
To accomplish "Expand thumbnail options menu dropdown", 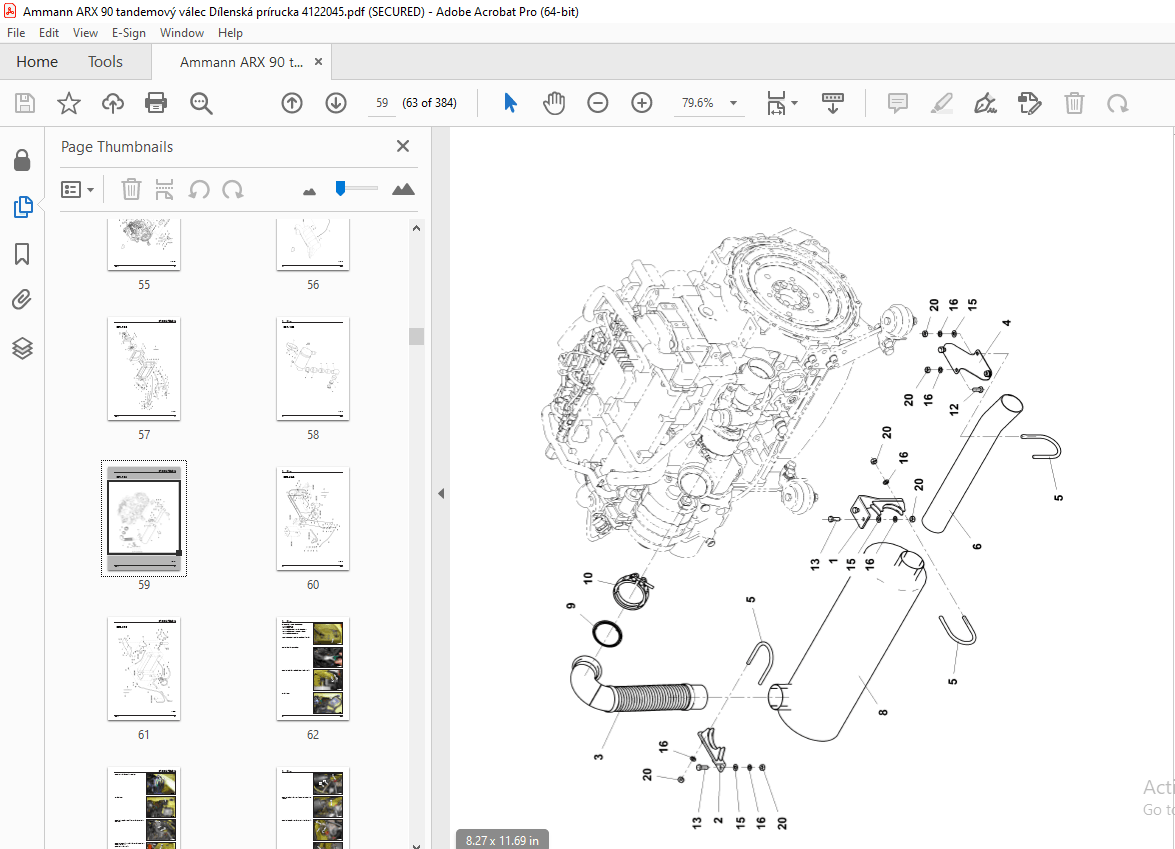I will 78,190.
